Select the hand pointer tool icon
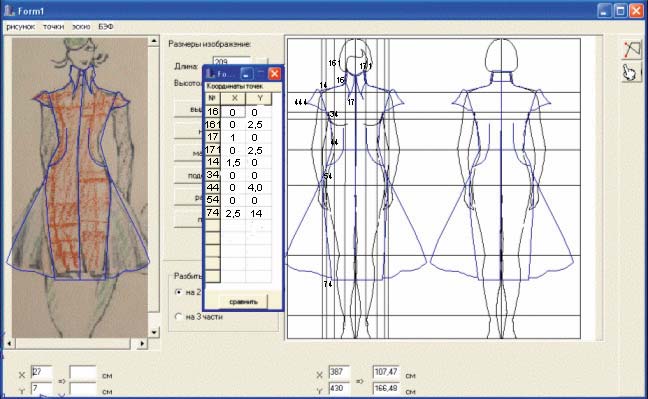The width and height of the screenshot is (648, 399). point(631,72)
